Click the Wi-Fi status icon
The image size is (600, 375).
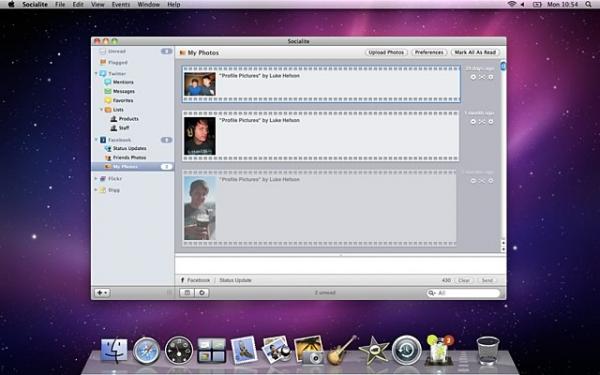[x=511, y=5]
